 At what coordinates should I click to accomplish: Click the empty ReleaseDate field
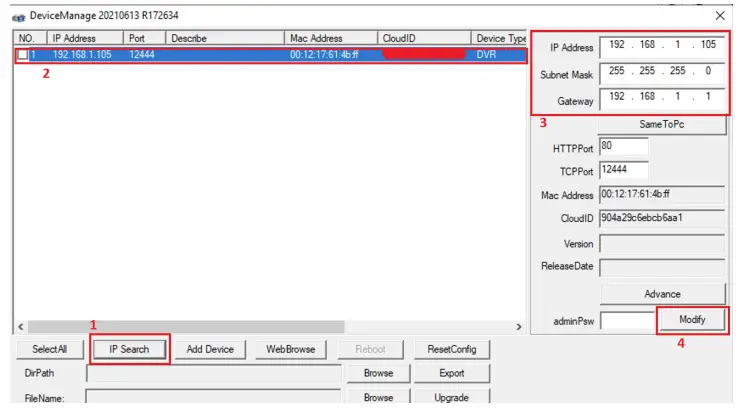(662, 267)
